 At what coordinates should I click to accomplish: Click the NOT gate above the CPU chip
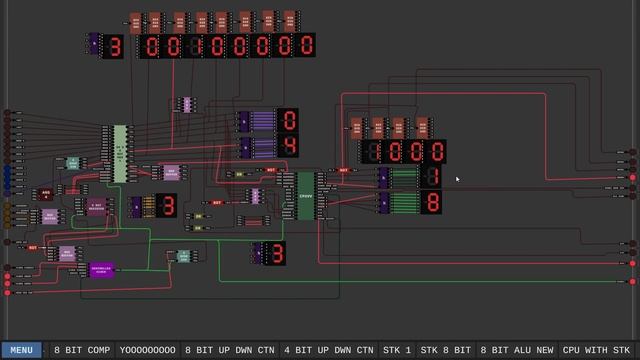click(x=271, y=170)
